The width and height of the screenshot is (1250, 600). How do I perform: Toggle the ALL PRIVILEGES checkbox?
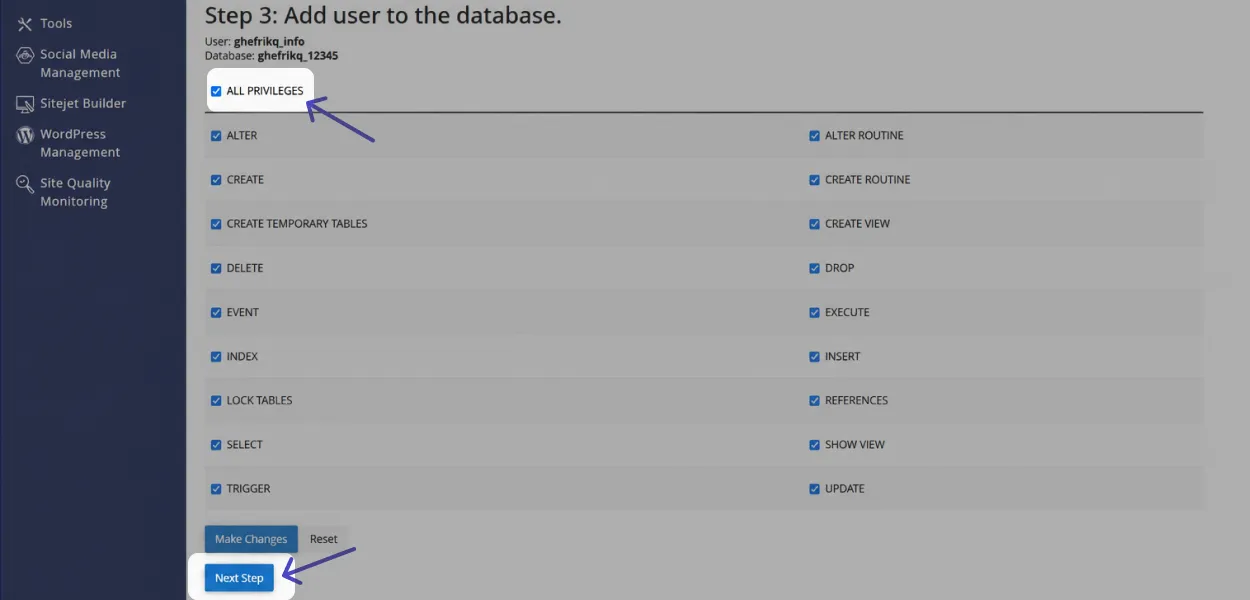click(216, 91)
